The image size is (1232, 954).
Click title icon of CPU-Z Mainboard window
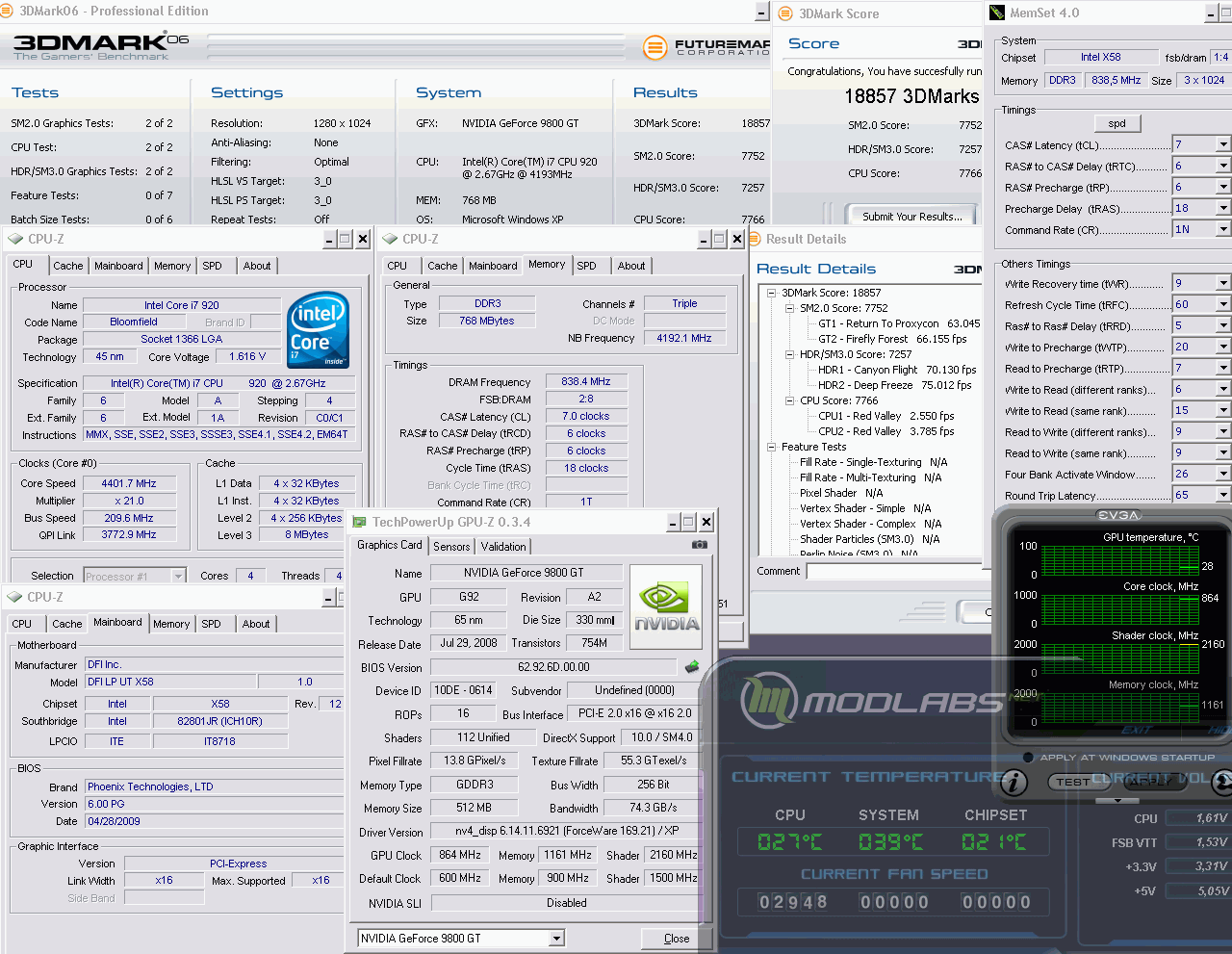pyautogui.click(x=15, y=597)
